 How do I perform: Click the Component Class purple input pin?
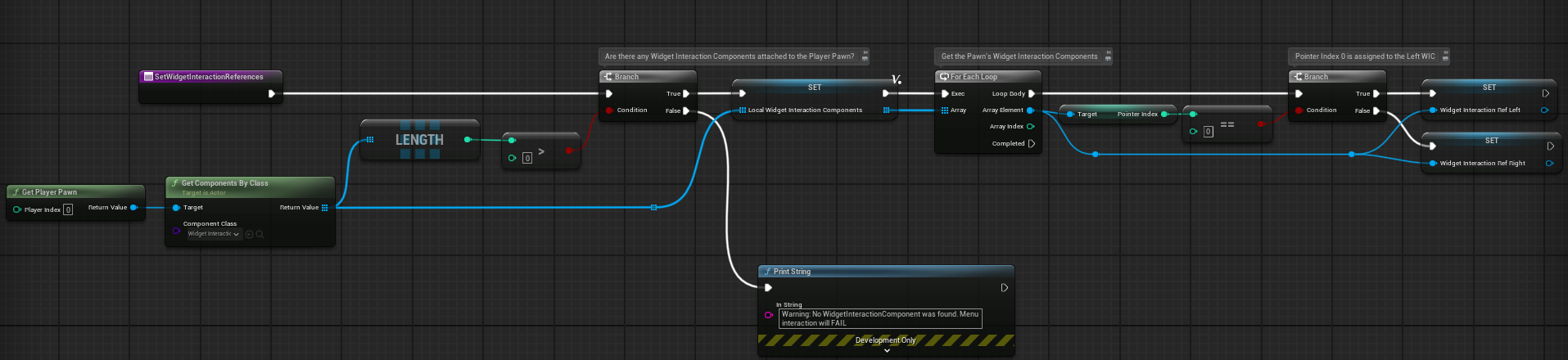click(176, 231)
